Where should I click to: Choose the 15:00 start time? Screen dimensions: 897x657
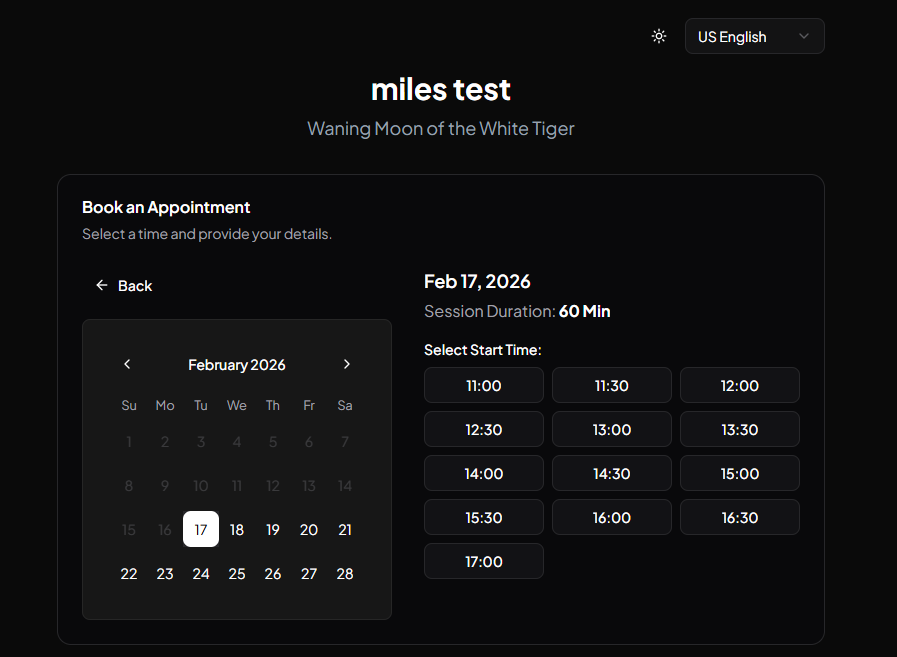tap(740, 473)
